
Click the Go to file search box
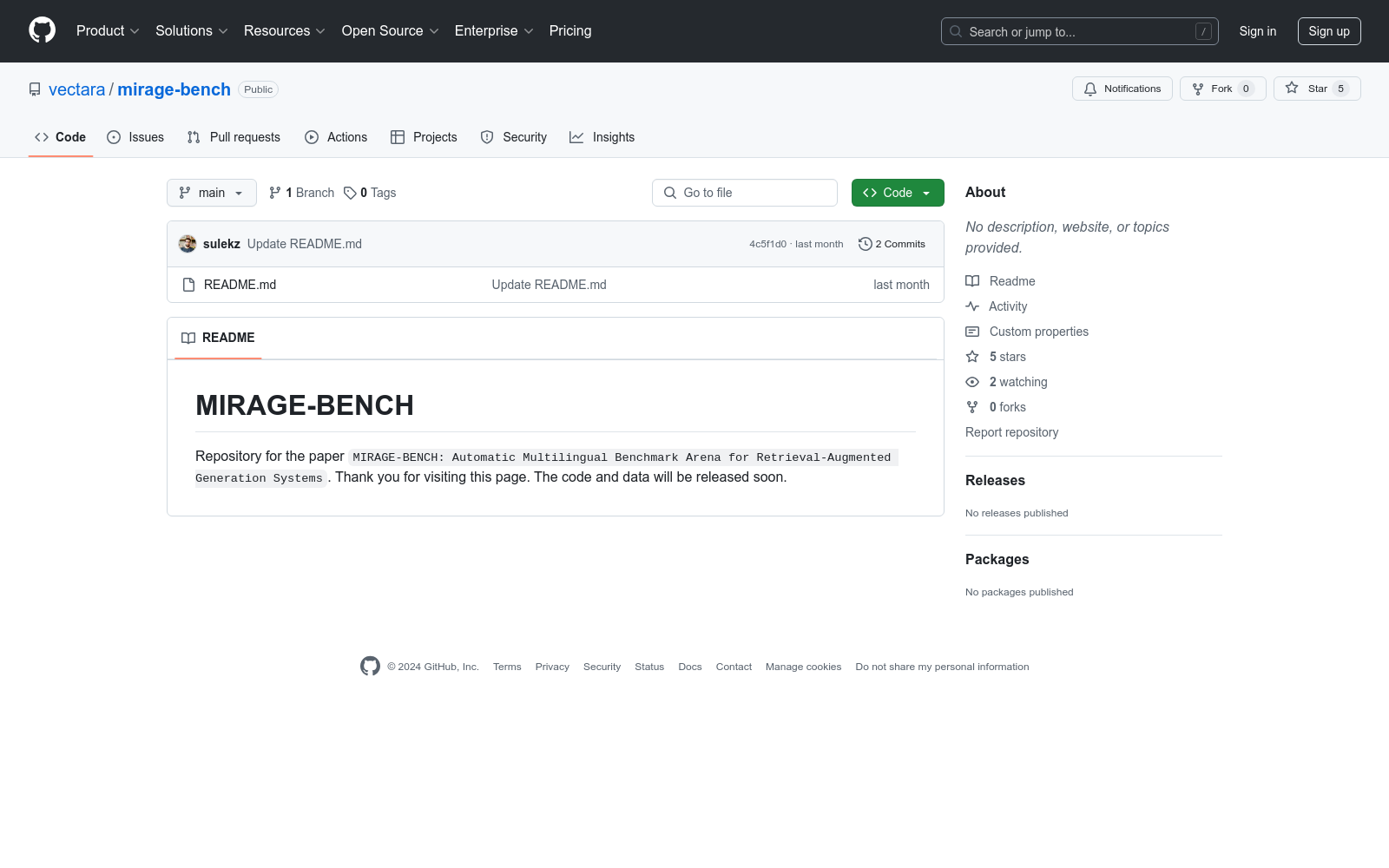[745, 193]
